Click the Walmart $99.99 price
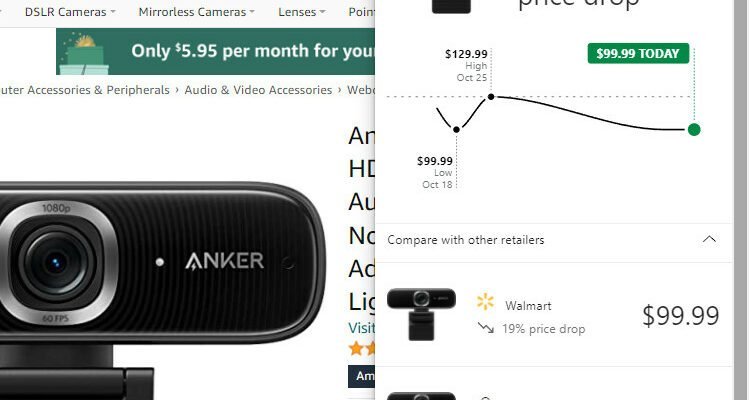This screenshot has width=750, height=400. coord(680,315)
